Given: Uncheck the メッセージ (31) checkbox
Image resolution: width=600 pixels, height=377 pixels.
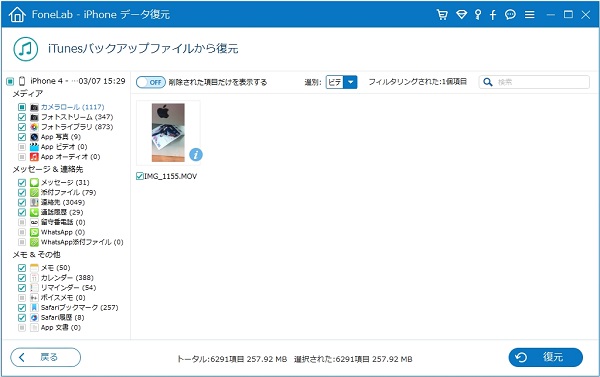Looking at the screenshot, I should (x=22, y=183).
